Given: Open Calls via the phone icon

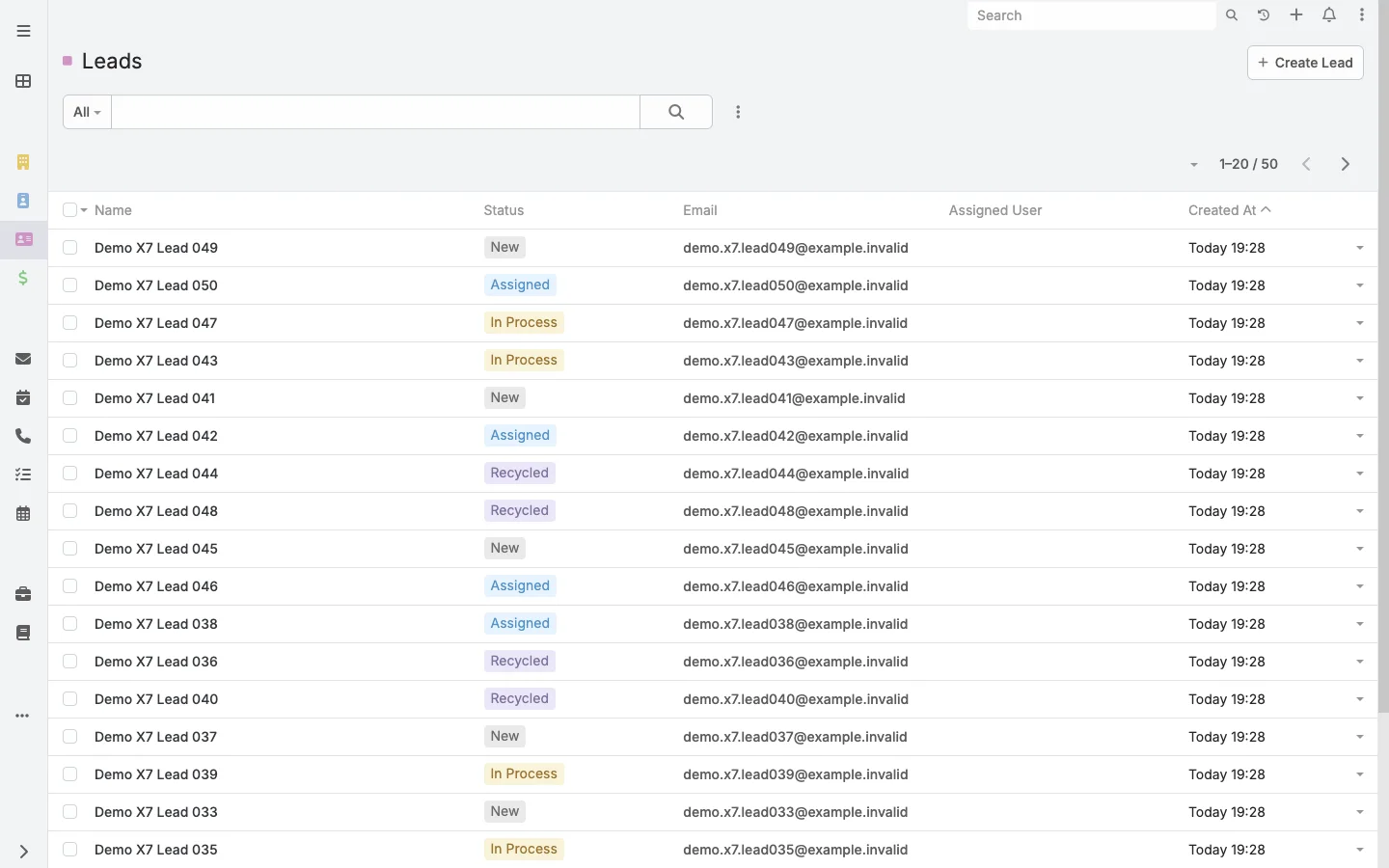Looking at the screenshot, I should [x=23, y=436].
